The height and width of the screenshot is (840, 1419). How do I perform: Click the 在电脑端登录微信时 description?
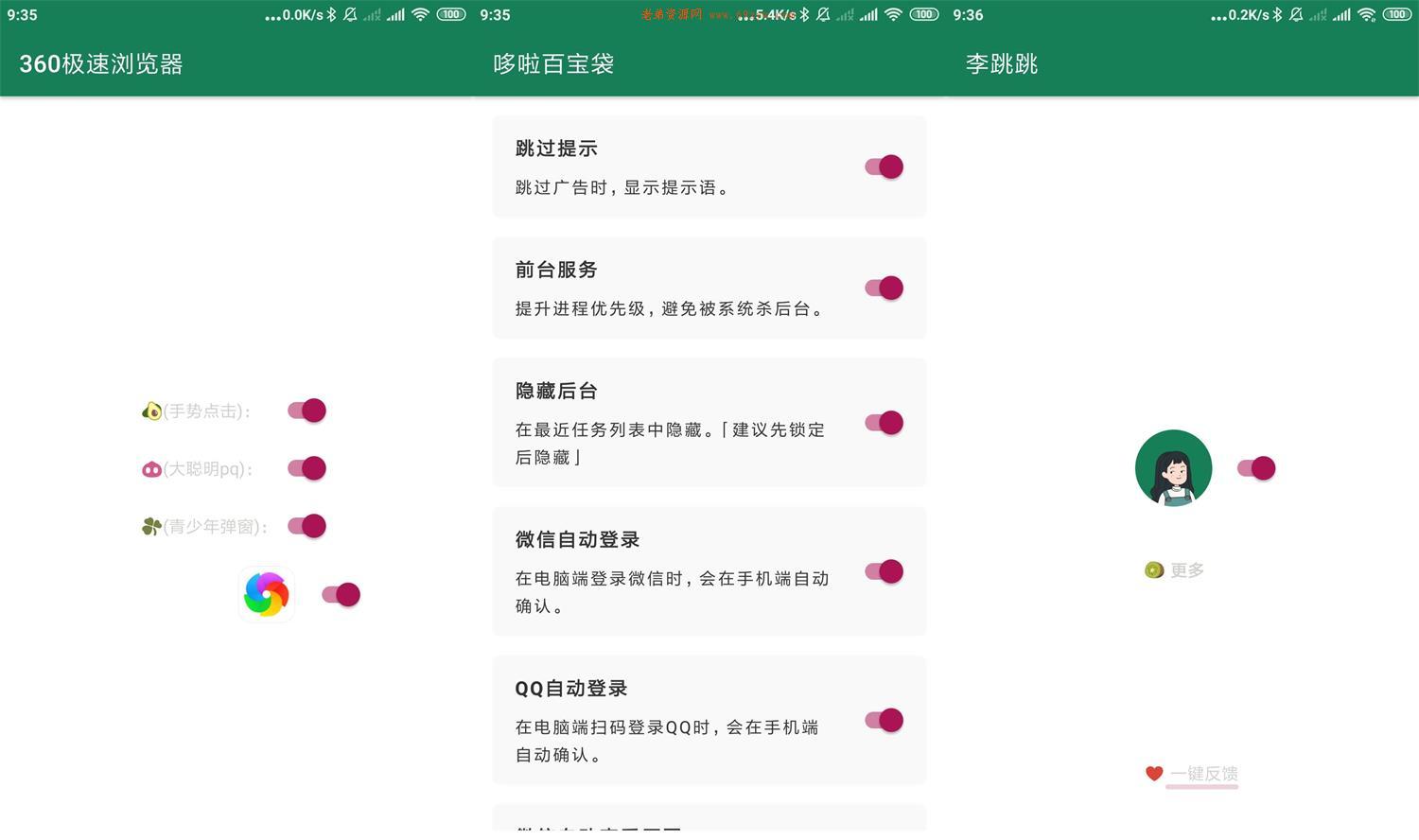(x=672, y=591)
